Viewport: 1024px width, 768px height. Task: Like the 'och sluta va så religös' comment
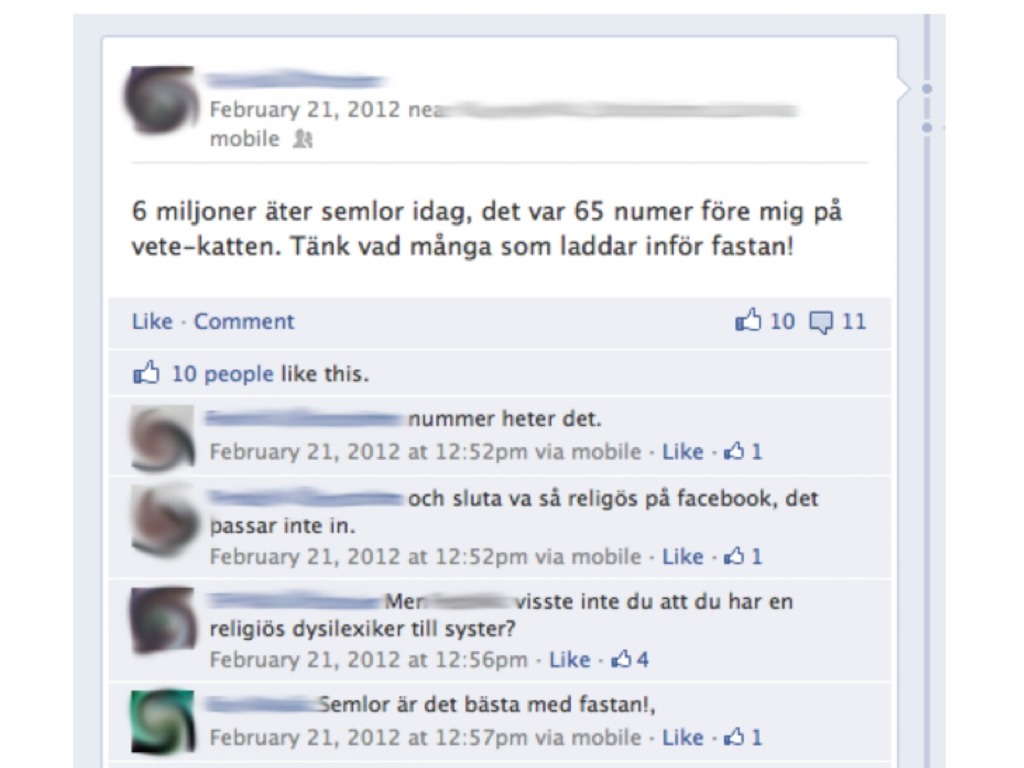682,556
